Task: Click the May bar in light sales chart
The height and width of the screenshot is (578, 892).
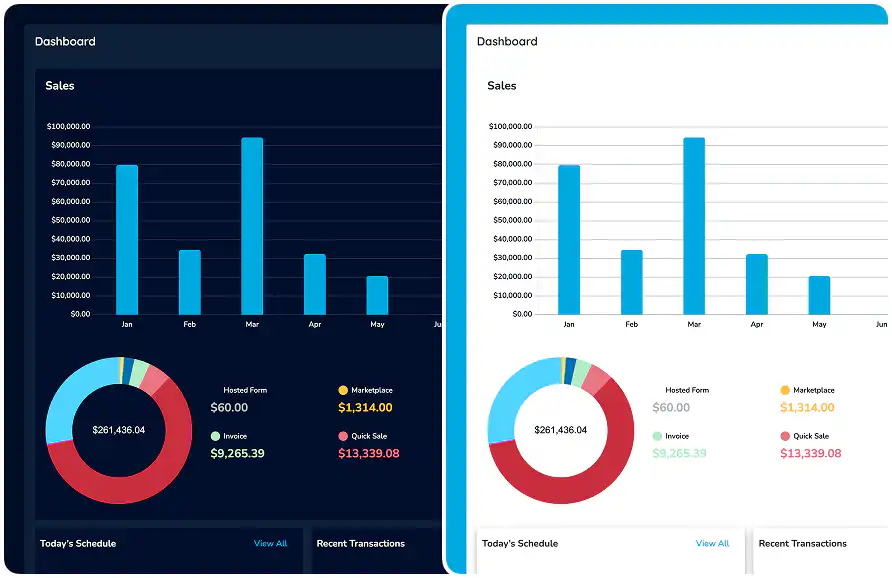Action: pos(819,295)
